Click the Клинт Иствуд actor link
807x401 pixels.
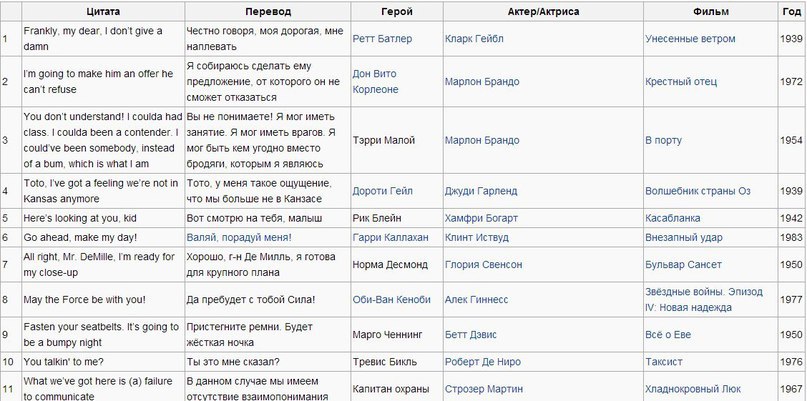[479, 238]
